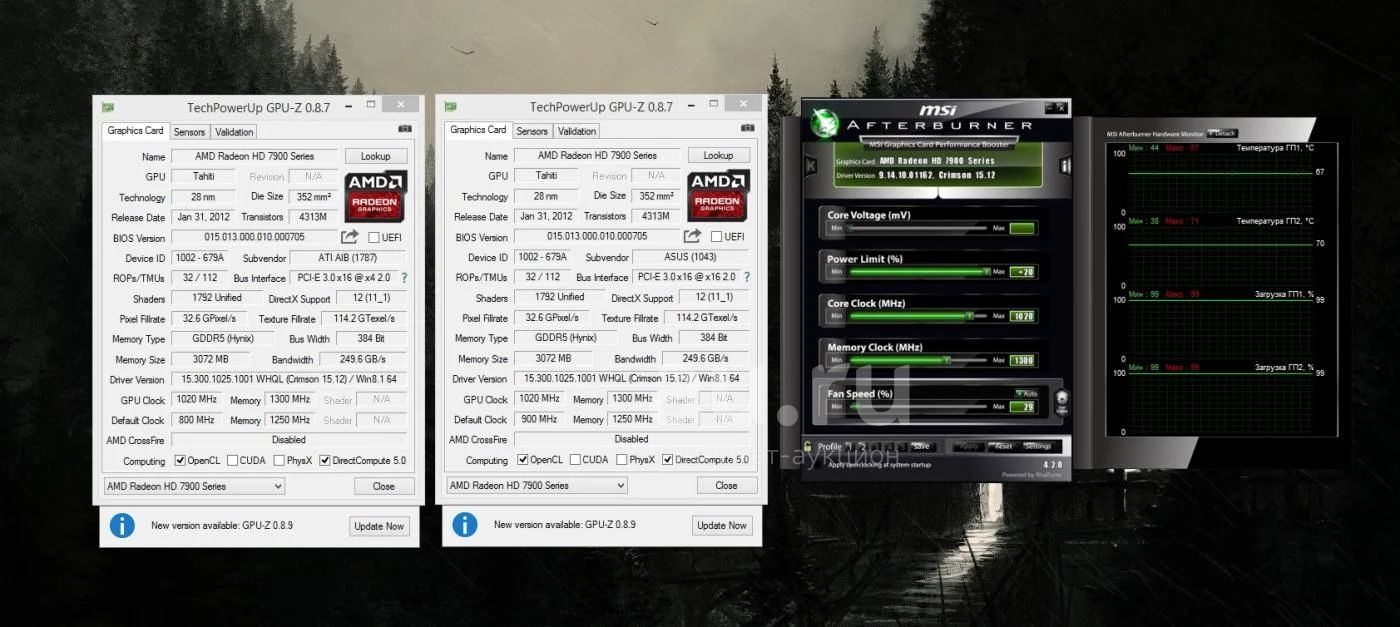The width and height of the screenshot is (1400, 627).
Task: Click the AMD Radeon logo in ATI AIB GPU-Z window
Action: (376, 197)
